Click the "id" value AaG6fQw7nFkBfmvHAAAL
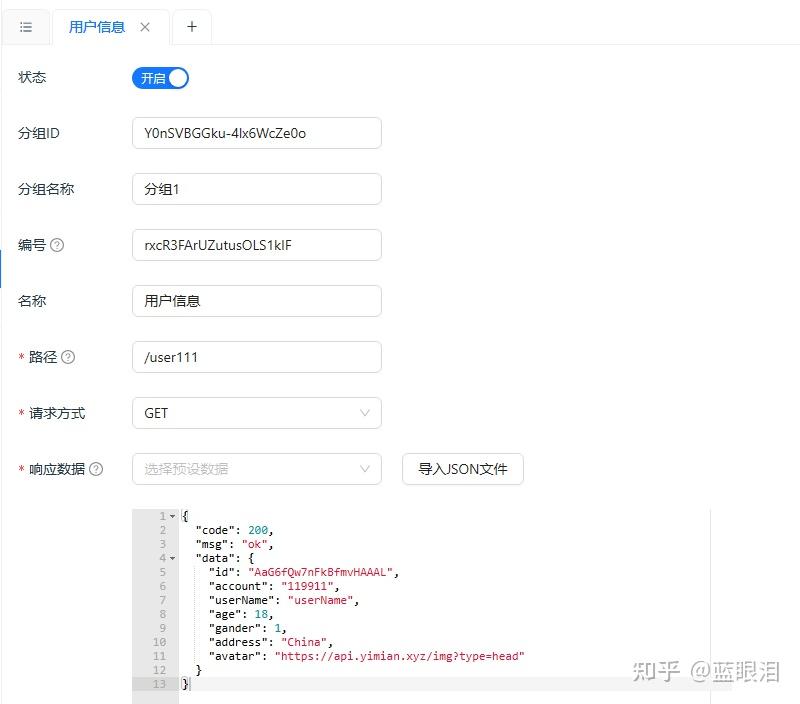This screenshot has height=704, width=800. tap(320, 572)
